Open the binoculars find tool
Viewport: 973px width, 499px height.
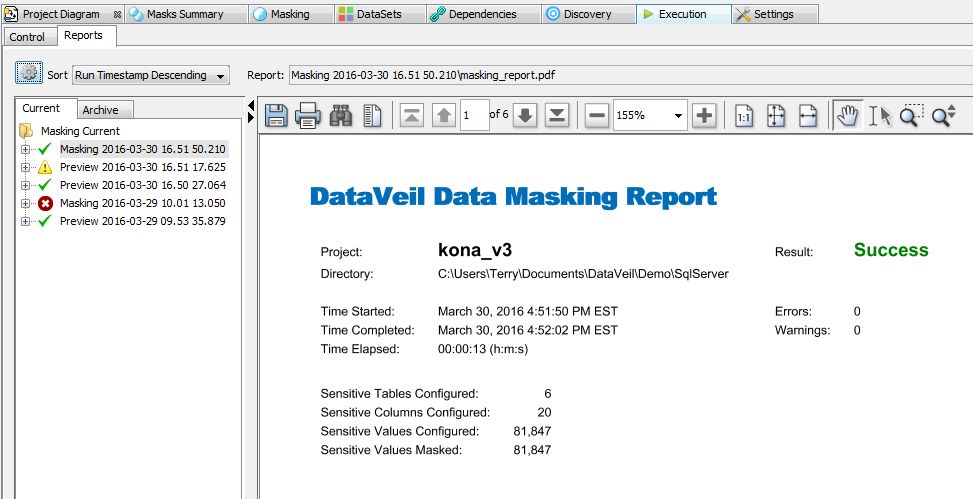coord(340,115)
